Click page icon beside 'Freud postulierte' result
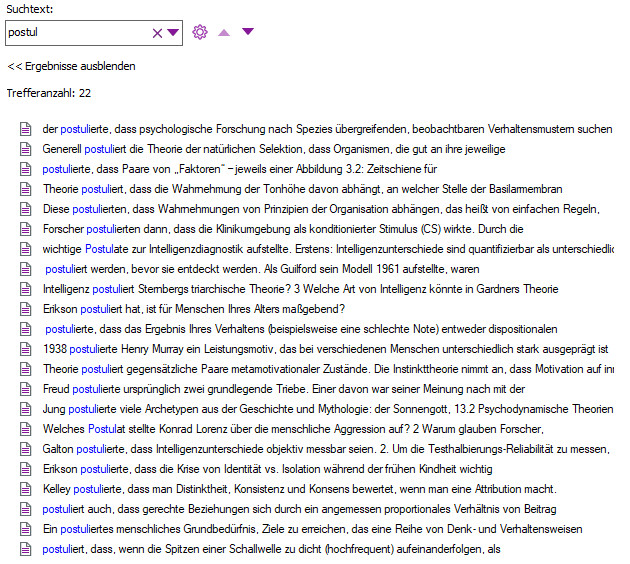 (26, 389)
